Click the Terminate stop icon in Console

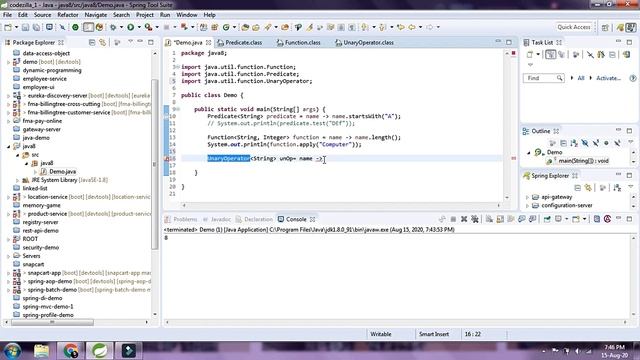point(453,219)
